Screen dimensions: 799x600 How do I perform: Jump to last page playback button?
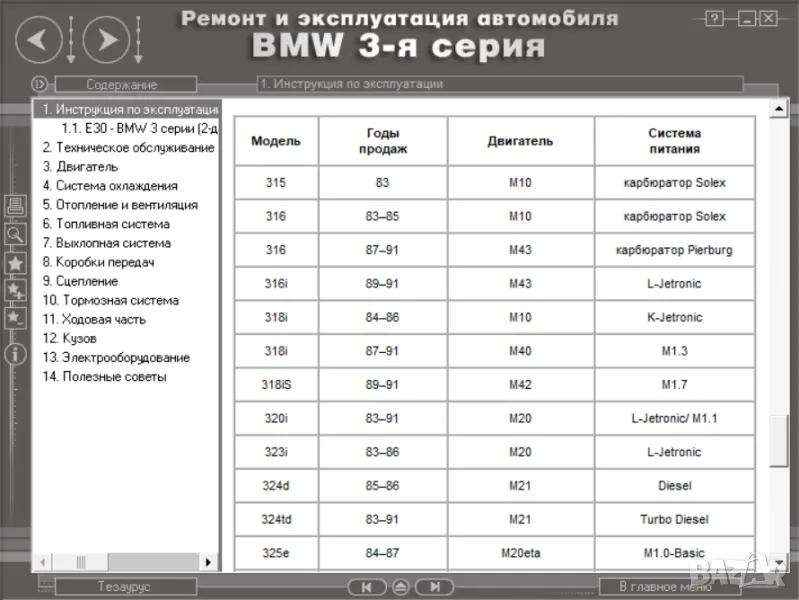pyautogui.click(x=433, y=587)
